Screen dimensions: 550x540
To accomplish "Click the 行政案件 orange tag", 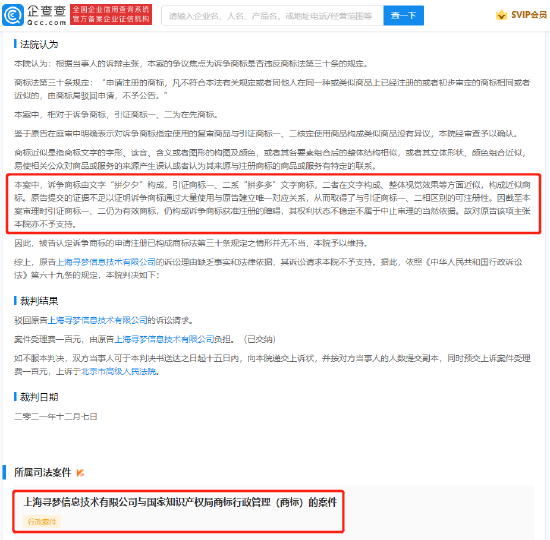I will click(x=42, y=522).
